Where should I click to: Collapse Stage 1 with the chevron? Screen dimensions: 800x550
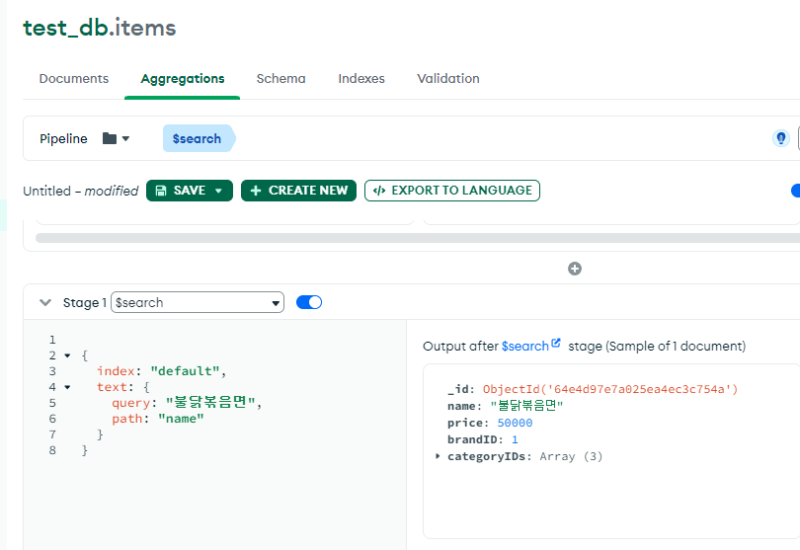pos(44,302)
